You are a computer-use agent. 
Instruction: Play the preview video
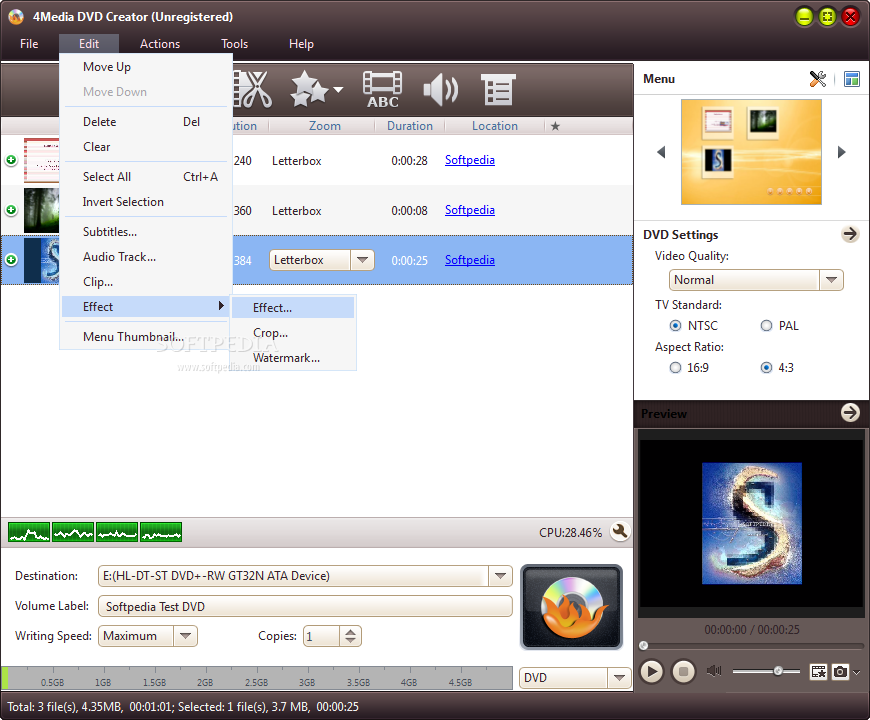tap(652, 672)
